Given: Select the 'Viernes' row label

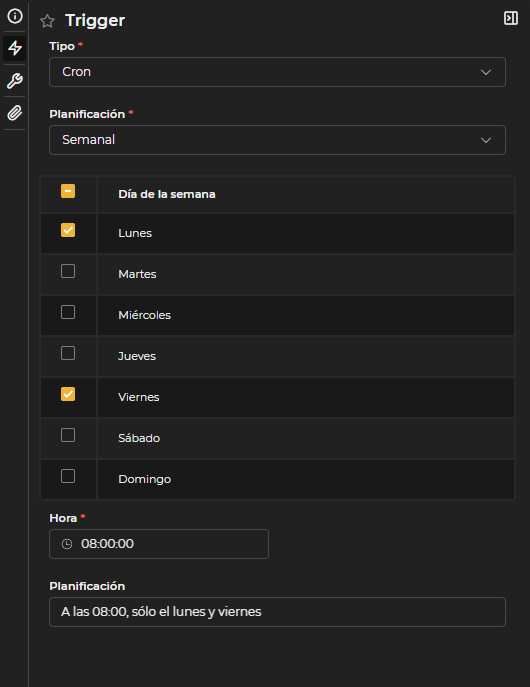Looking at the screenshot, I should pos(139,397).
